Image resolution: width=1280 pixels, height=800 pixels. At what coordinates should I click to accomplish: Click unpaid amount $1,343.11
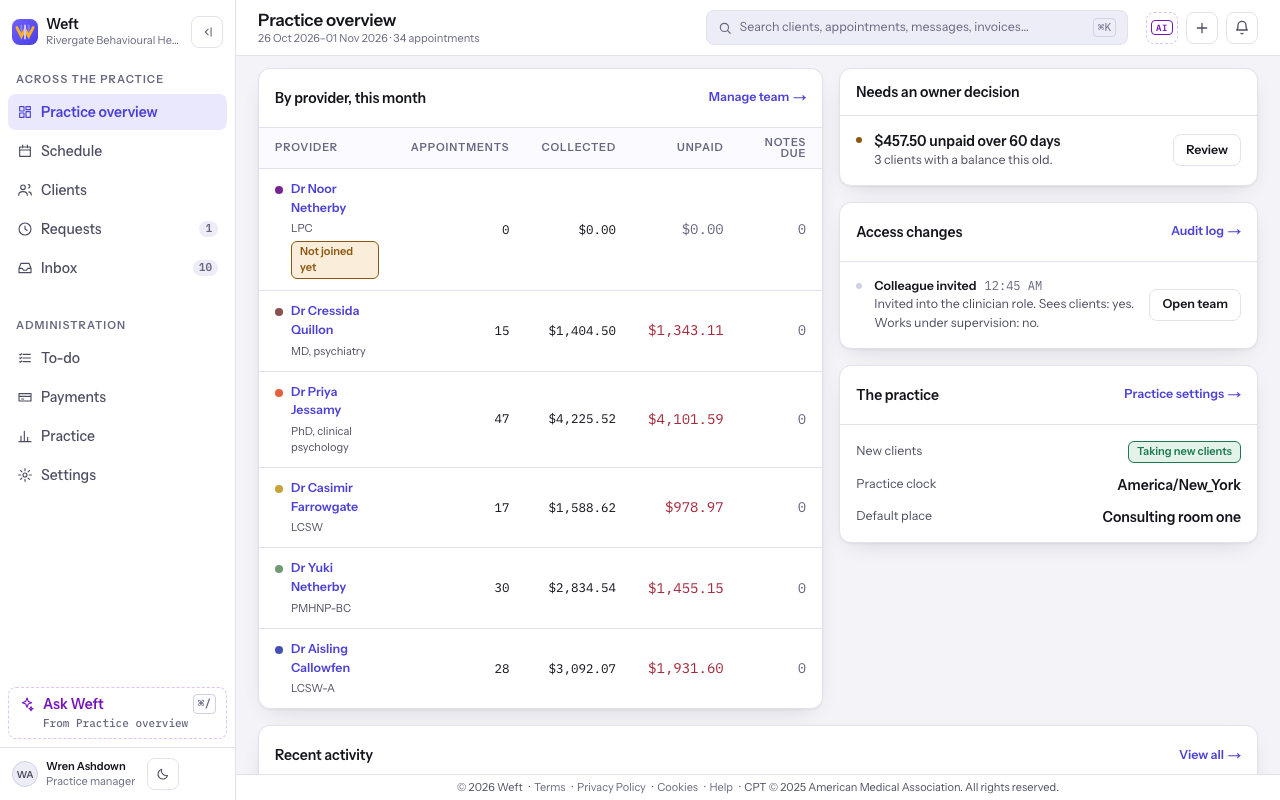point(685,331)
